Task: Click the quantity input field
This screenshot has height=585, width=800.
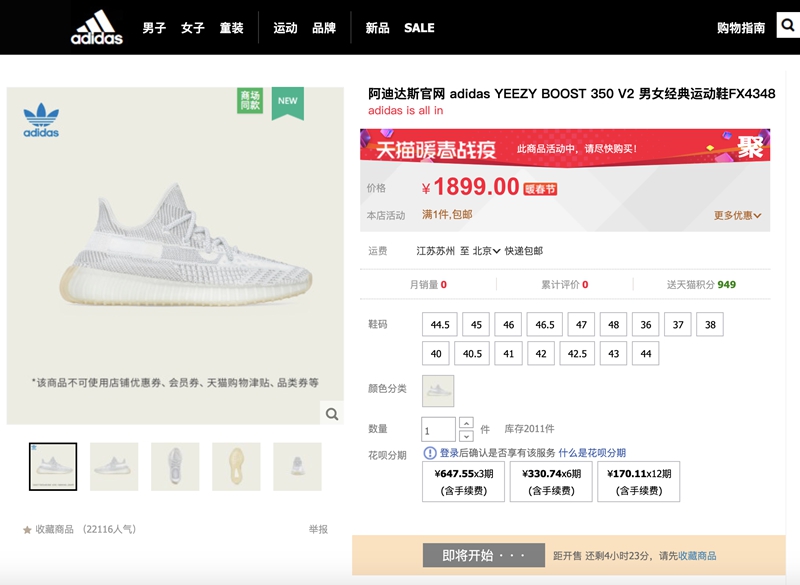Action: pyautogui.click(x=439, y=430)
